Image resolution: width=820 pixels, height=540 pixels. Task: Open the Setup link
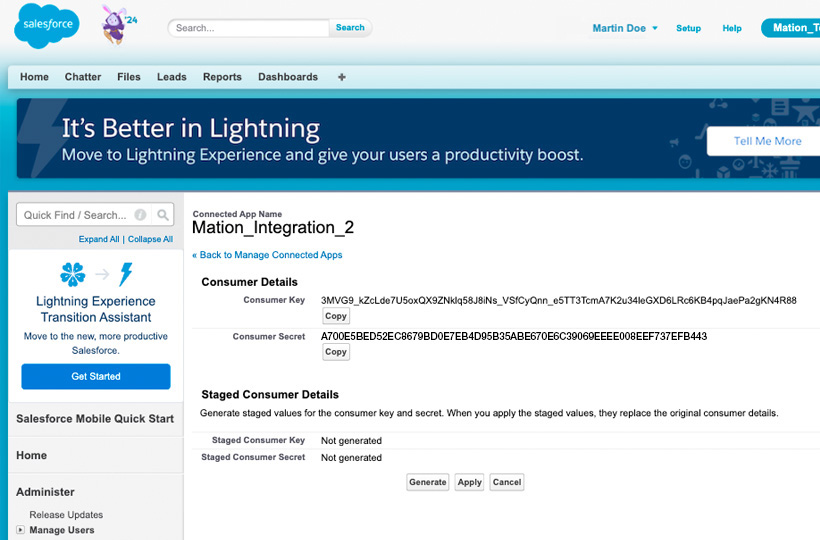coord(688,28)
